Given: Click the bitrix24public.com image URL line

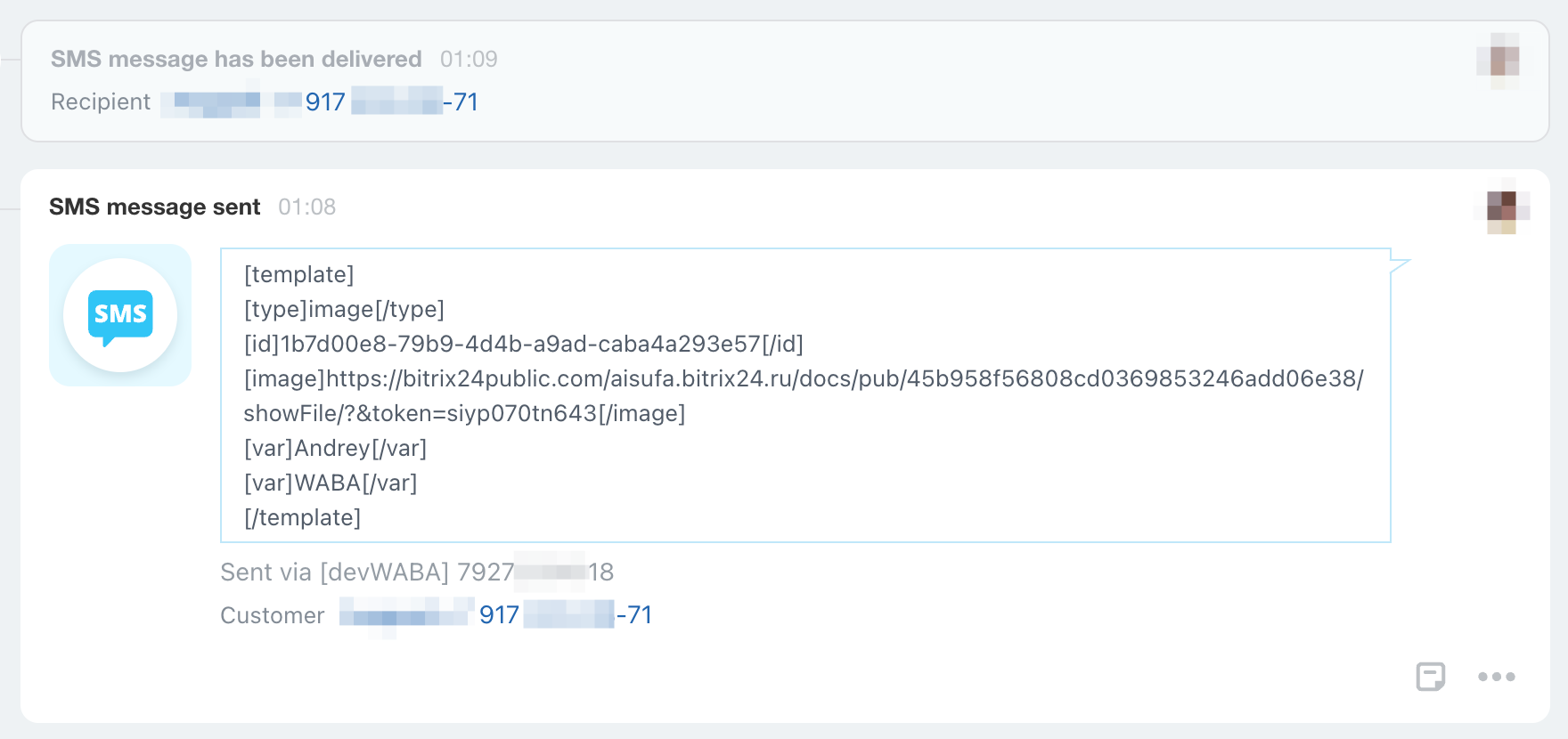Looking at the screenshot, I should [x=804, y=379].
